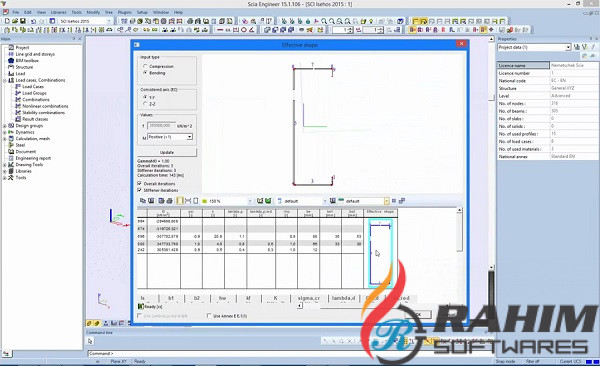Open the first default dropdown in dialog toolbar
The width and height of the screenshot is (600, 366).
pyautogui.click(x=325, y=201)
